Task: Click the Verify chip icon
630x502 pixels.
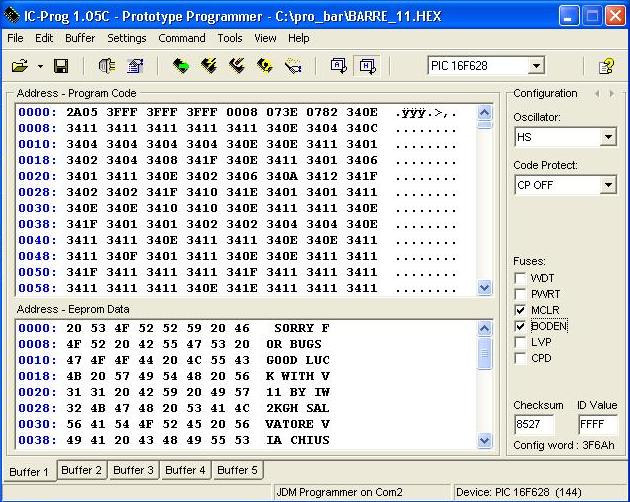Action: point(293,66)
